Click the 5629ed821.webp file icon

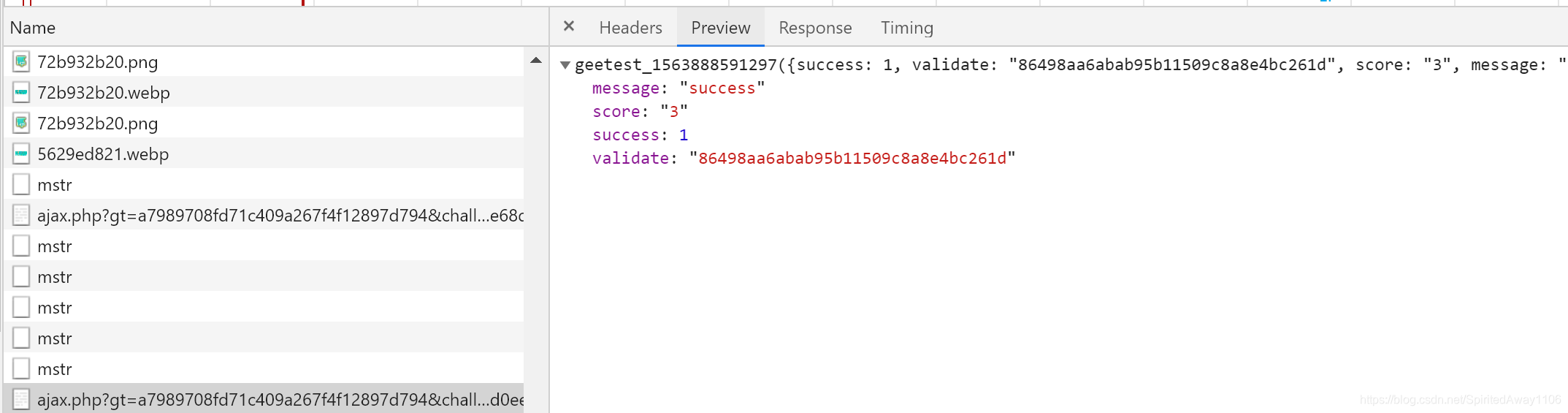(21, 154)
